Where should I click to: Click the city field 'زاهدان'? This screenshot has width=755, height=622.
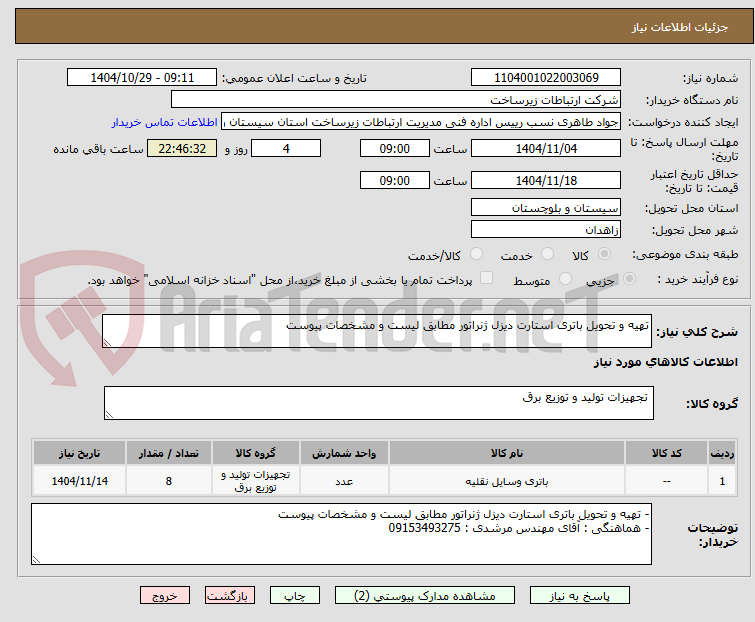(x=546, y=230)
